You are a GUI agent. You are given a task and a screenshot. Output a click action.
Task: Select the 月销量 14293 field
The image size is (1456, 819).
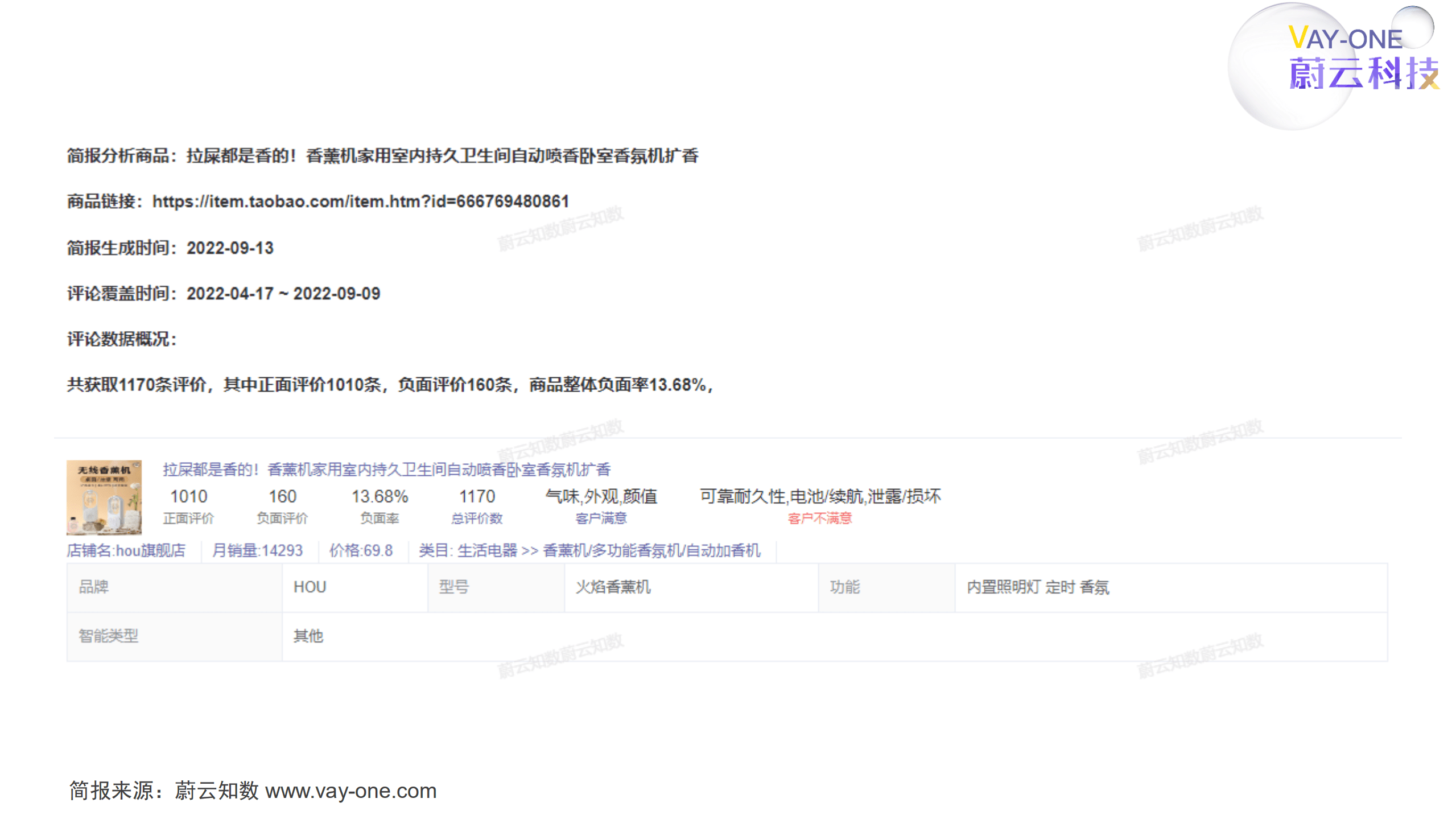(x=258, y=552)
